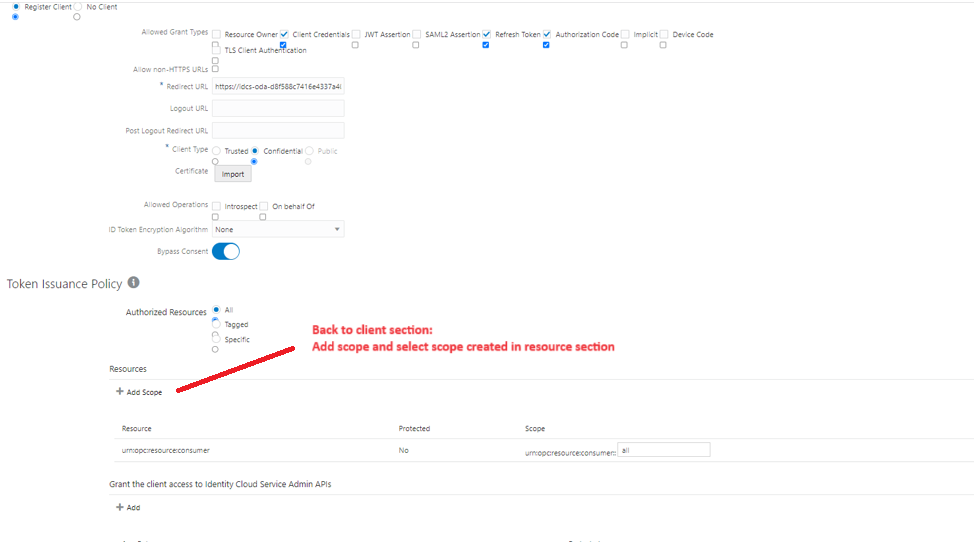Click the Add Scope label
This screenshot has height=542, width=974.
tap(144, 392)
